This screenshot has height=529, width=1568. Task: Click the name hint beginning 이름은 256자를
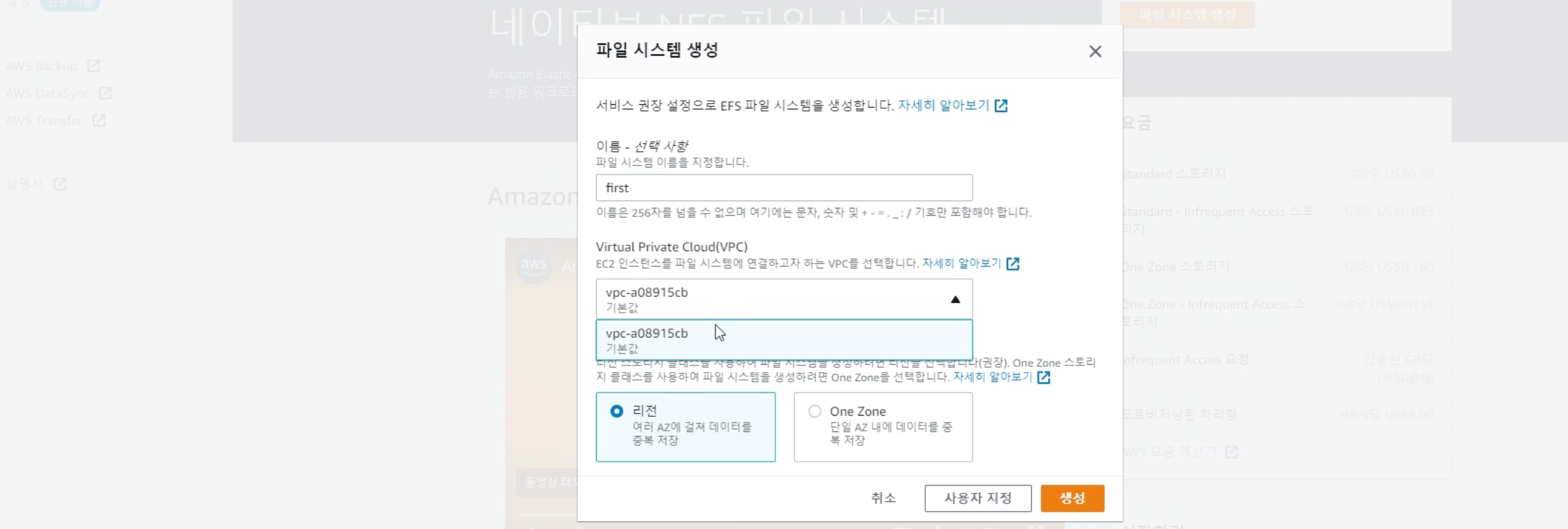[814, 212]
